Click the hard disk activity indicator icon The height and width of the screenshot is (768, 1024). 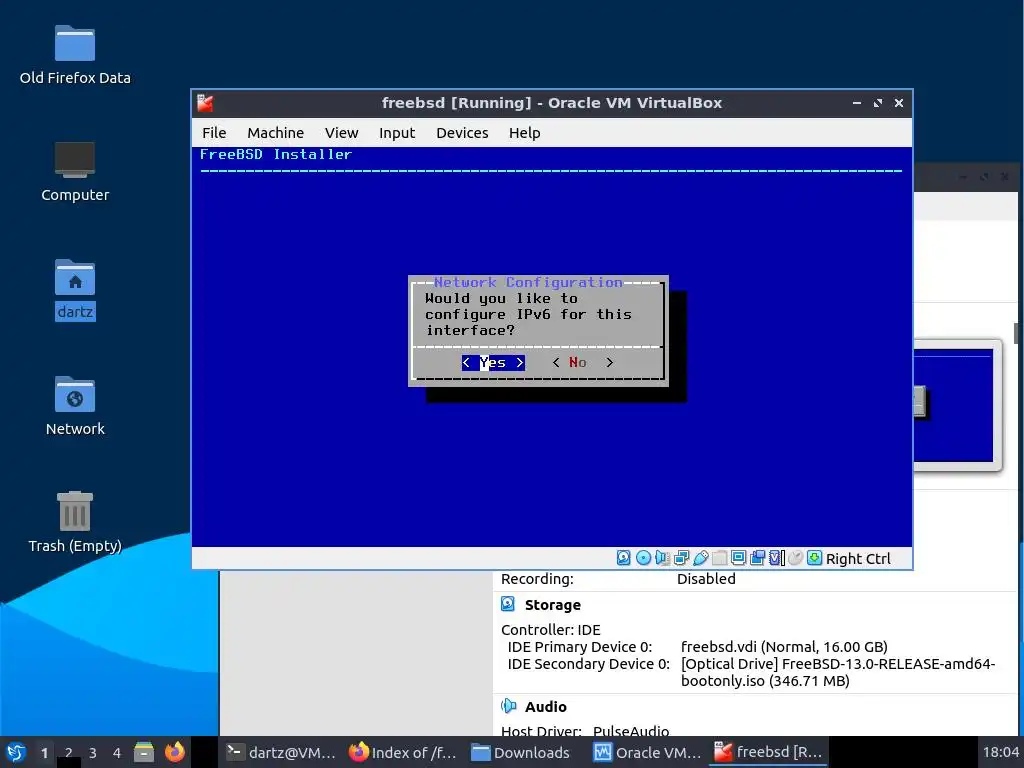coord(624,558)
